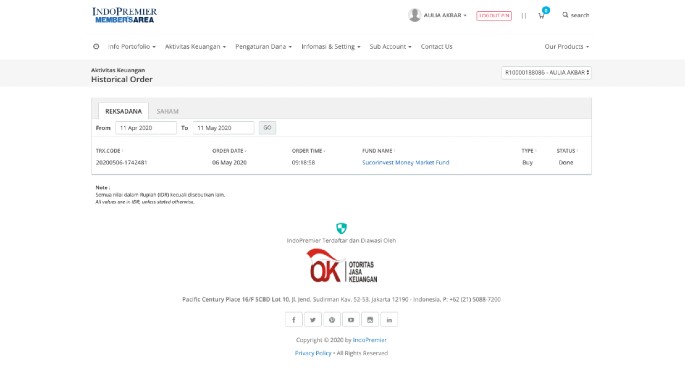Open the AULIA AKBAR user dropdown
This screenshot has width=685, height=377.
click(x=445, y=15)
